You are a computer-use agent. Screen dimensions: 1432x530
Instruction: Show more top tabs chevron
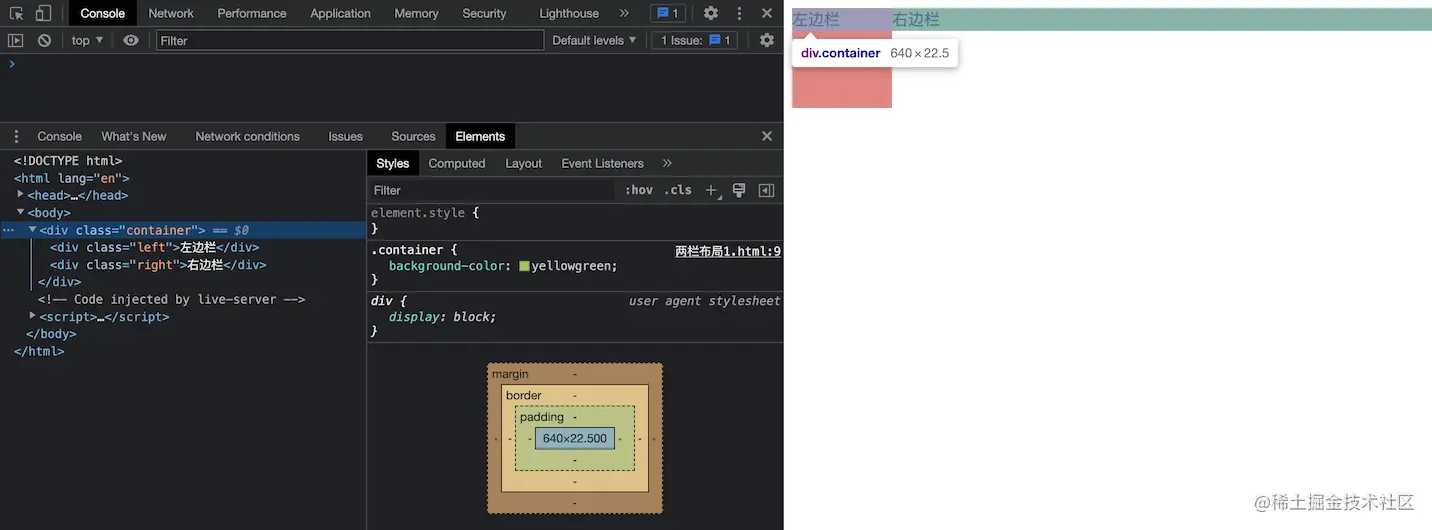[x=624, y=13]
